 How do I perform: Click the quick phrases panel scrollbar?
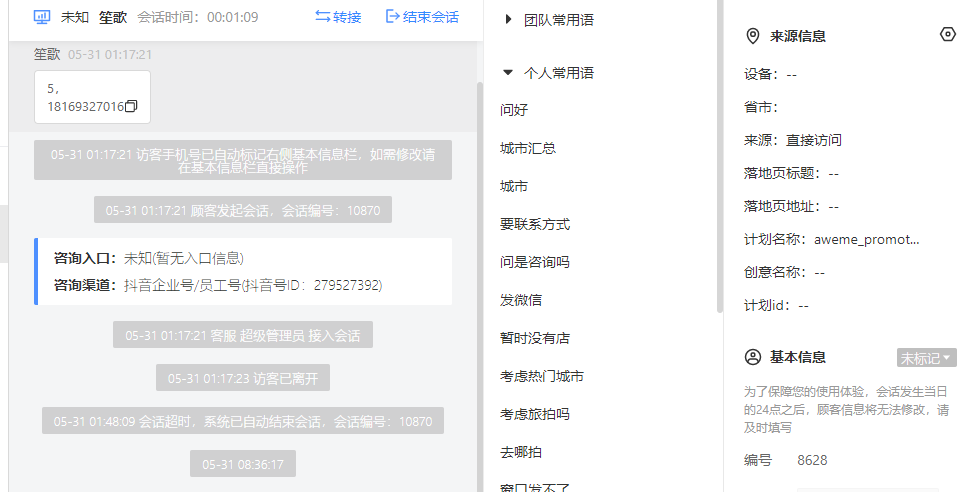tap(719, 157)
